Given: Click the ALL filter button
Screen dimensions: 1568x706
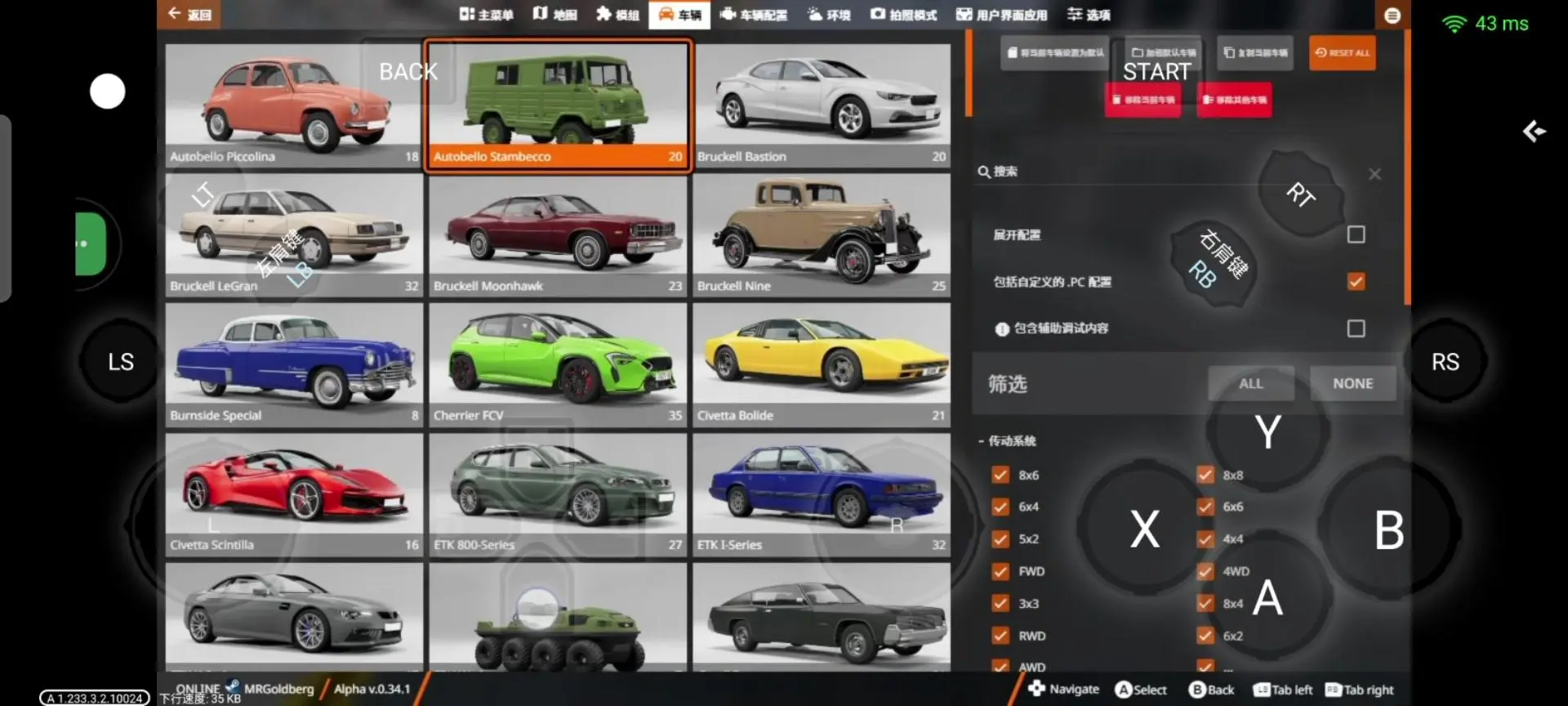Looking at the screenshot, I should click(1250, 383).
